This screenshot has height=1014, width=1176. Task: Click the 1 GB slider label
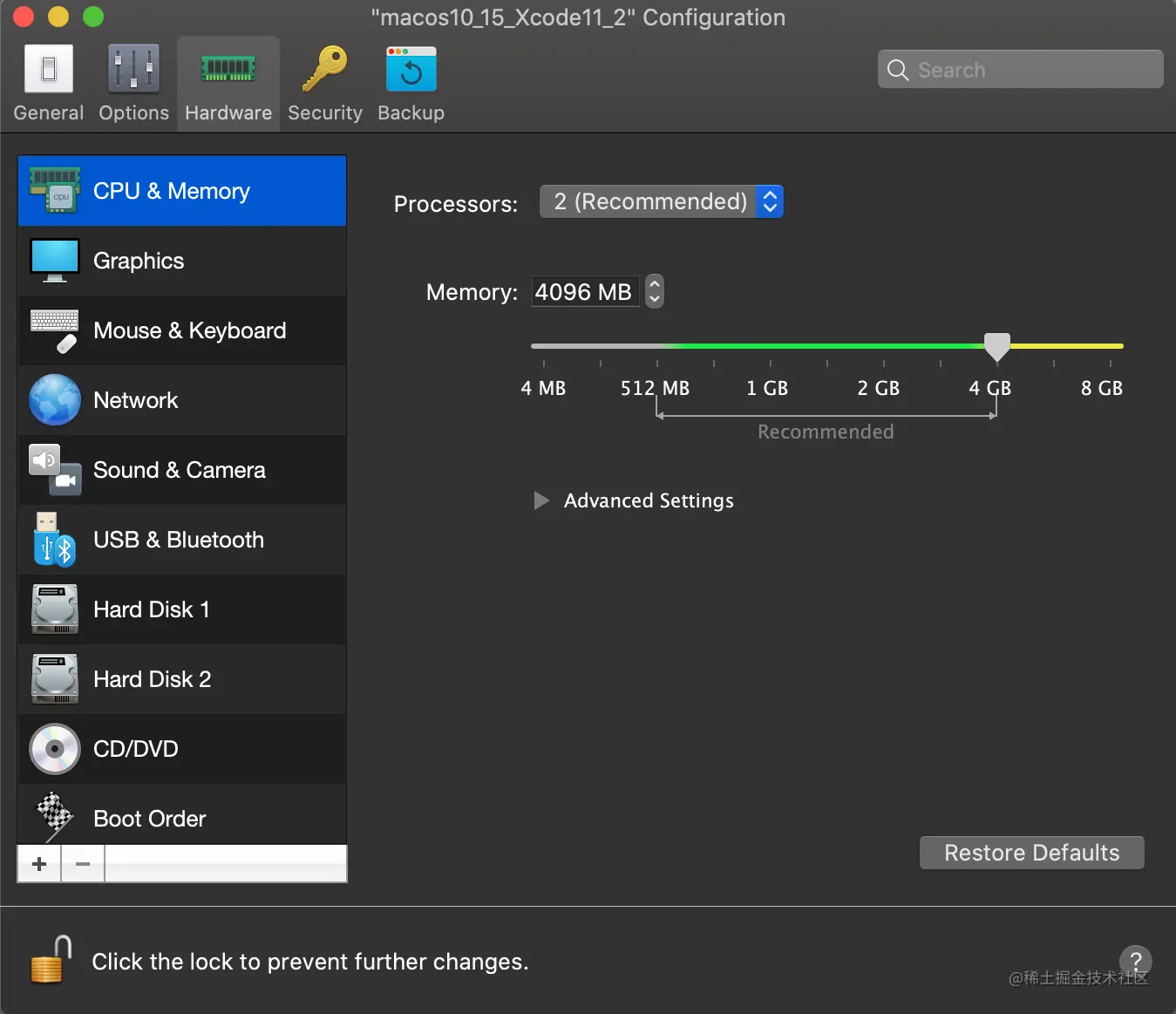pos(767,388)
